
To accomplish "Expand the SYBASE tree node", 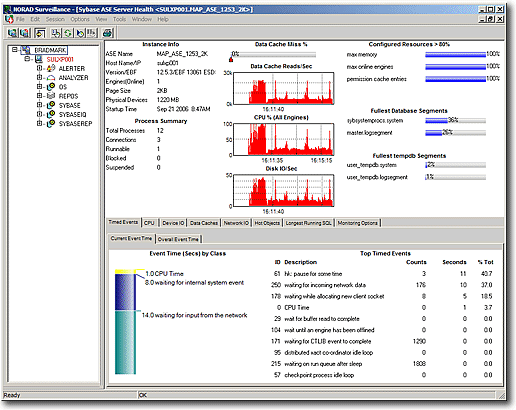I will 39,105.
